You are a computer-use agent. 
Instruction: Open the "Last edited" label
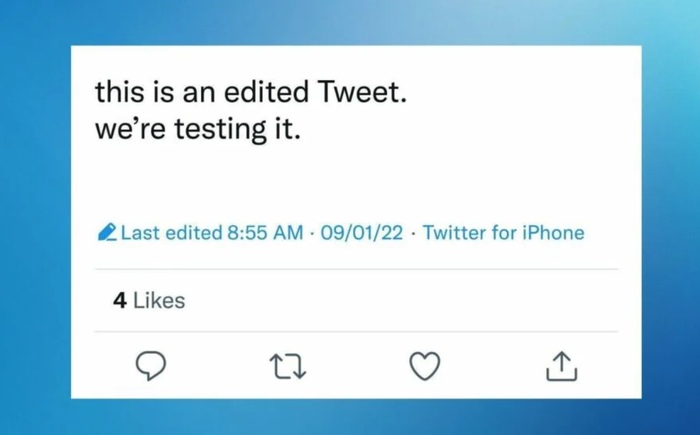(x=172, y=233)
